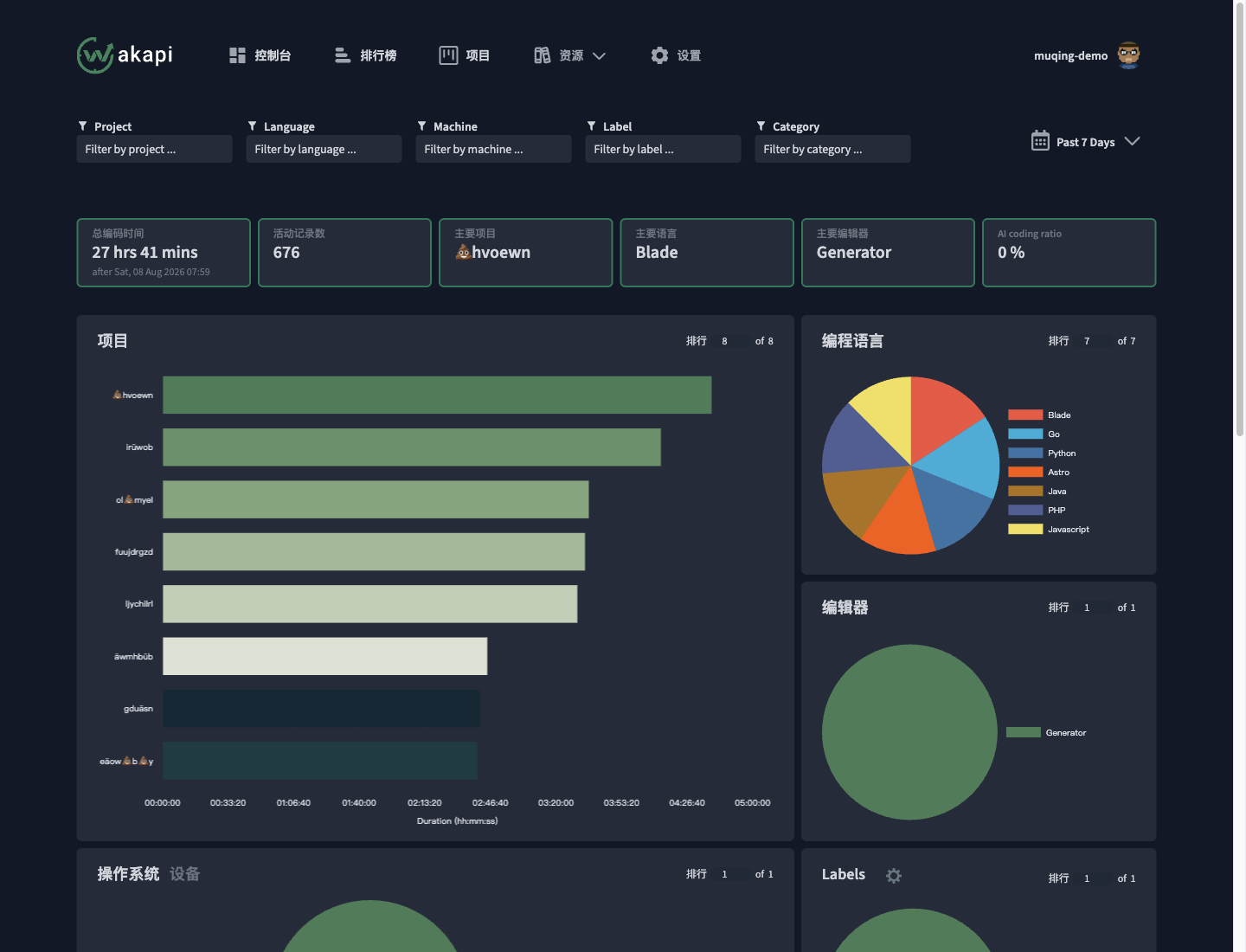Click the 主要编辑器 Generator card
Screen dimensions: 1246x952
coord(888,253)
